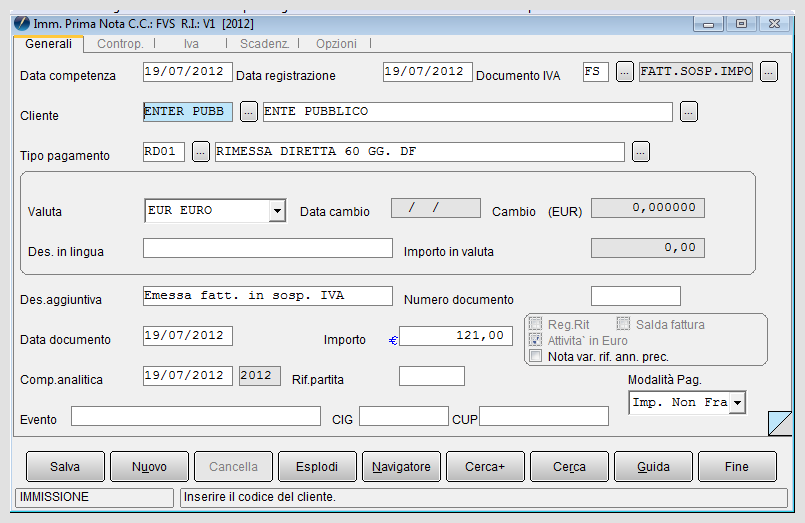Image resolution: width=805 pixels, height=523 pixels.
Task: Click the Data documento date field
Action: pyautogui.click(x=188, y=336)
